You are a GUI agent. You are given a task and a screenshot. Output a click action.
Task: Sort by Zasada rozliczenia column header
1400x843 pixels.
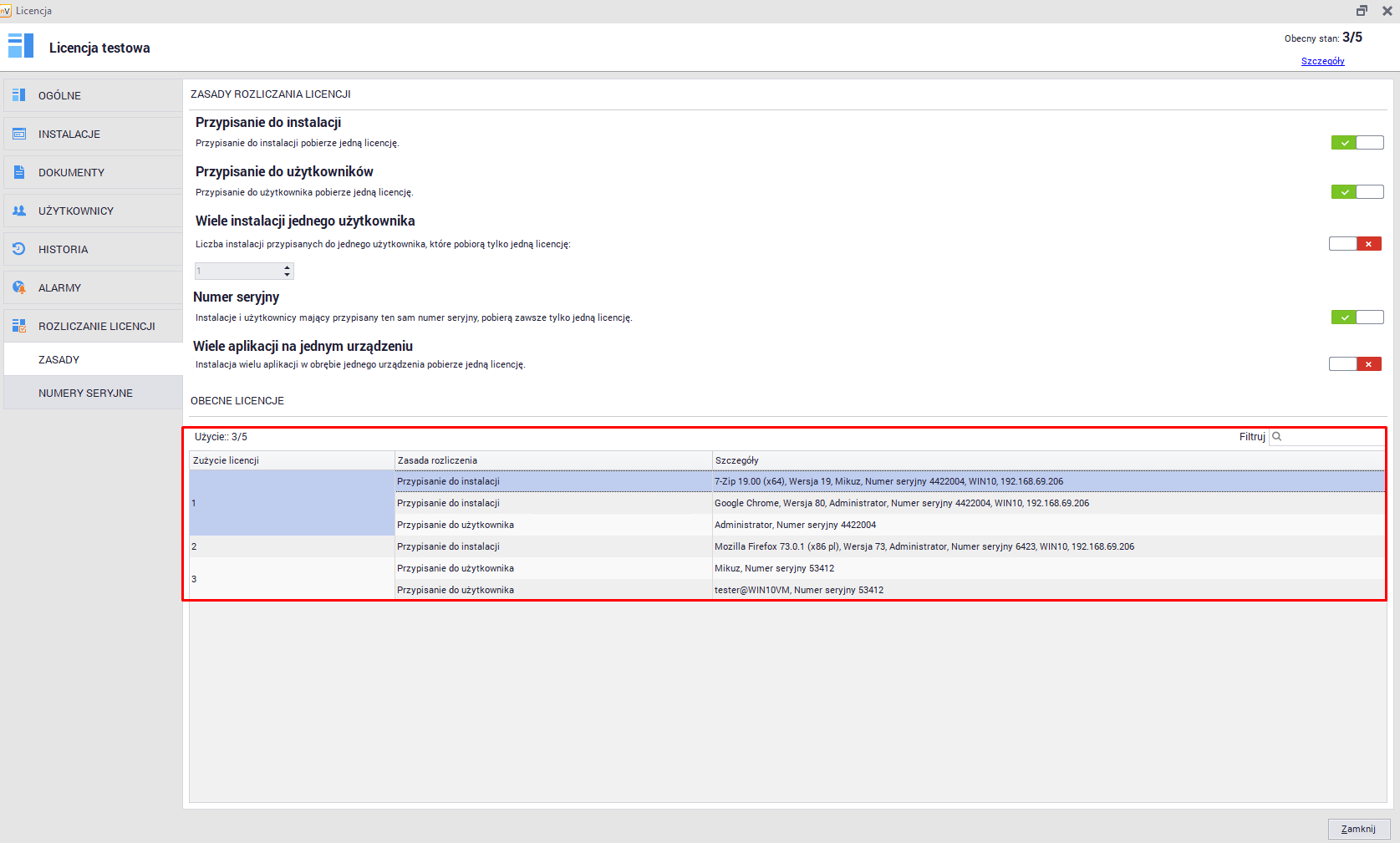(552, 460)
